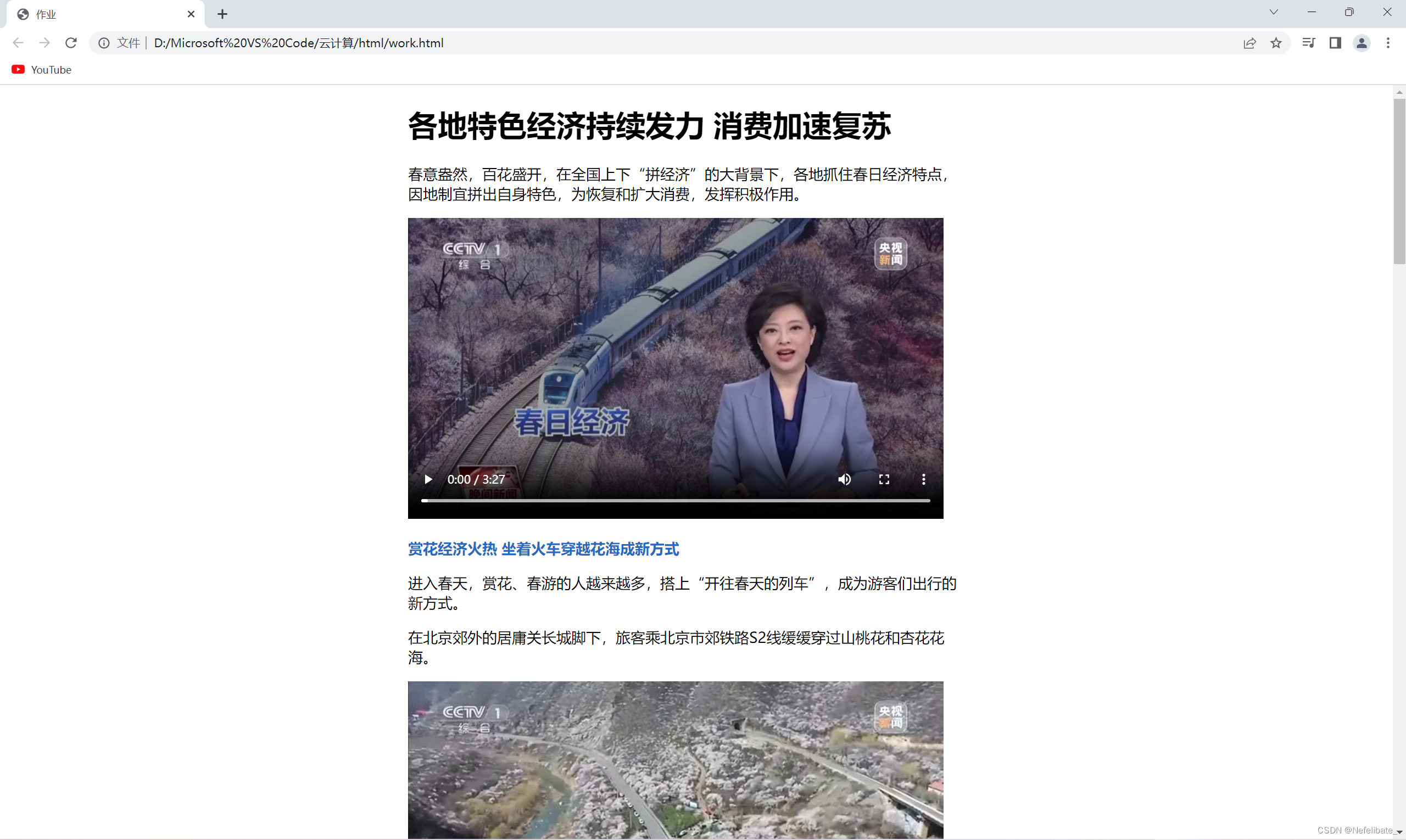The image size is (1406, 840).
Task: Close the 作业 tab
Action: point(191,14)
